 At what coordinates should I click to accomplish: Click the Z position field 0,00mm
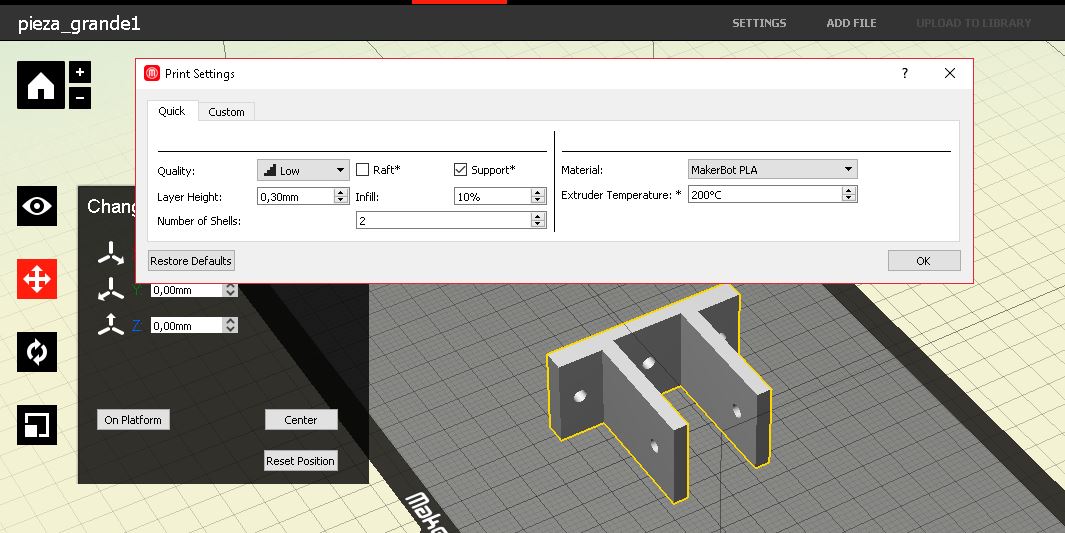point(187,325)
